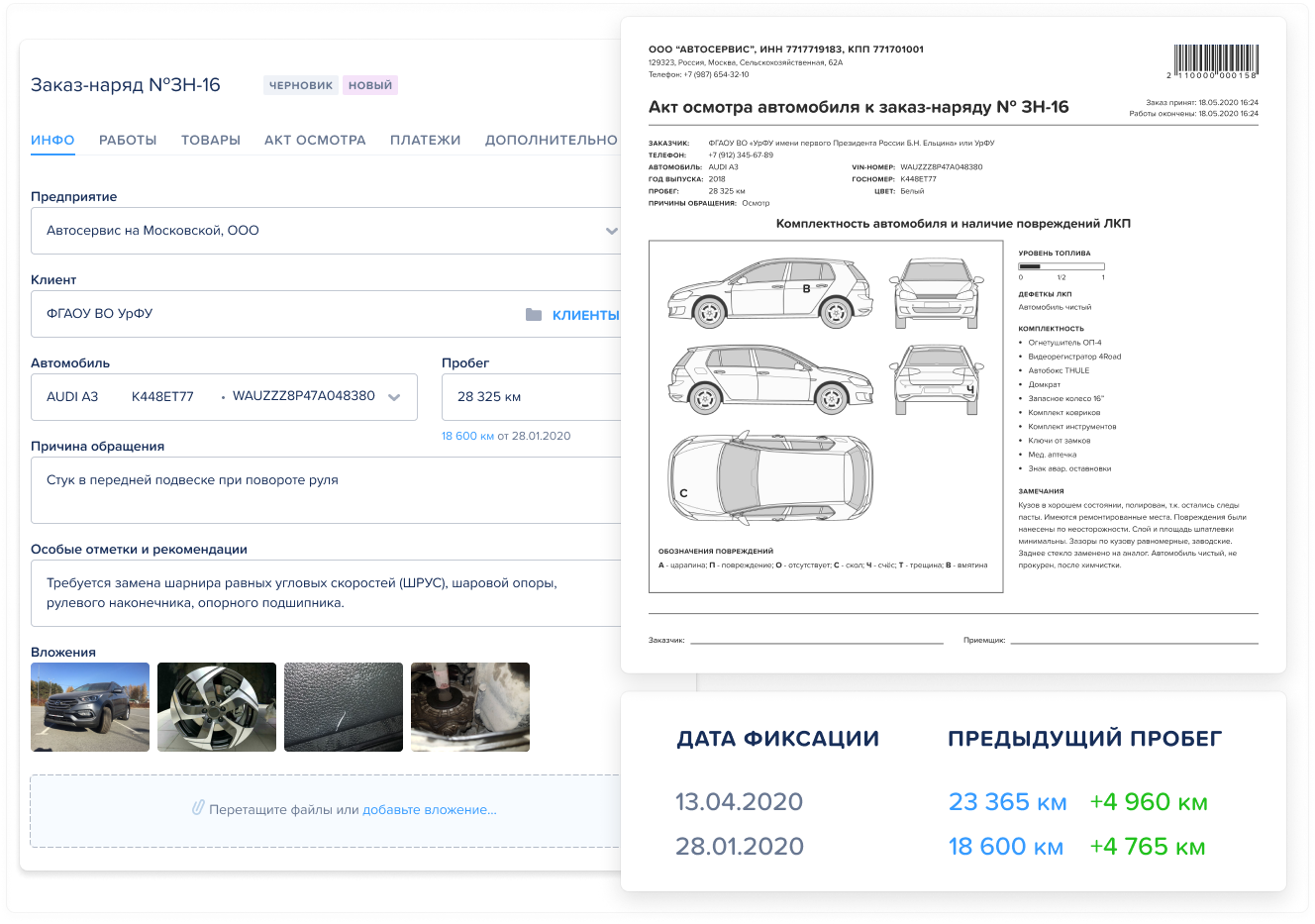Click the folder icon next to КЛИЕНТЫ

(x=534, y=314)
